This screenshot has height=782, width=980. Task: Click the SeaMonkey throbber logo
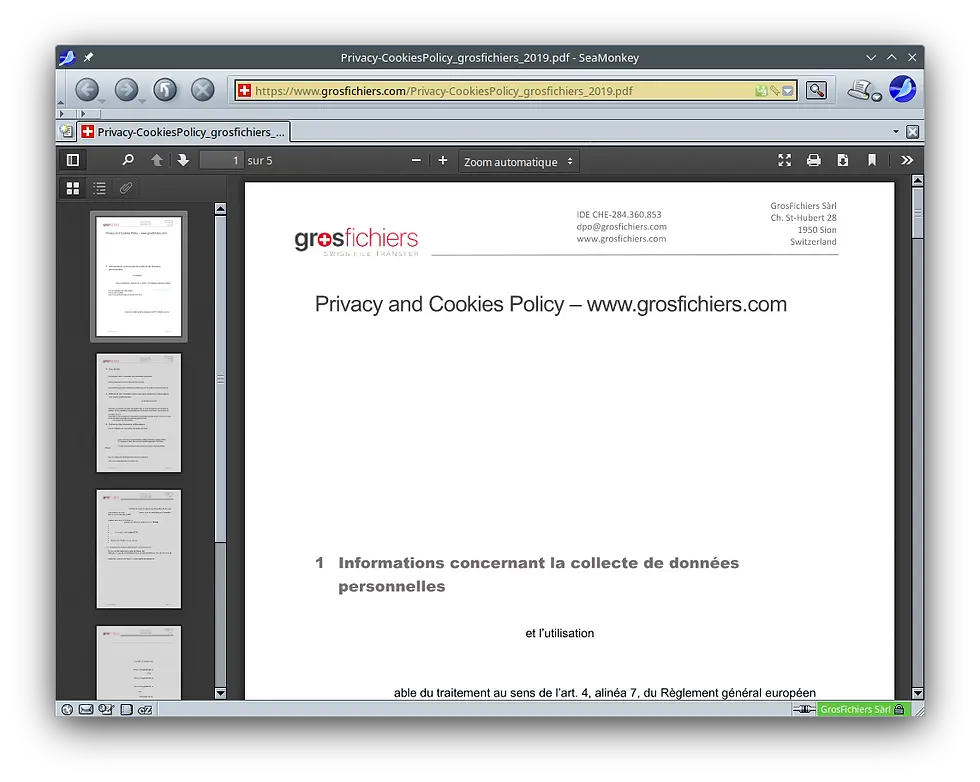[902, 89]
